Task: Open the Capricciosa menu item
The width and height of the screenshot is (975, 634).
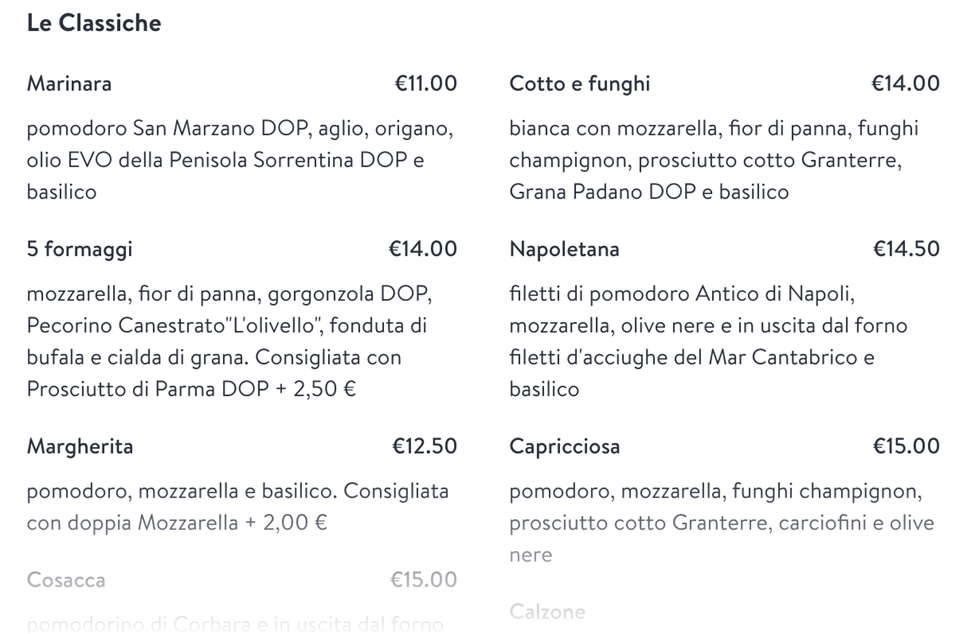Action: [565, 446]
